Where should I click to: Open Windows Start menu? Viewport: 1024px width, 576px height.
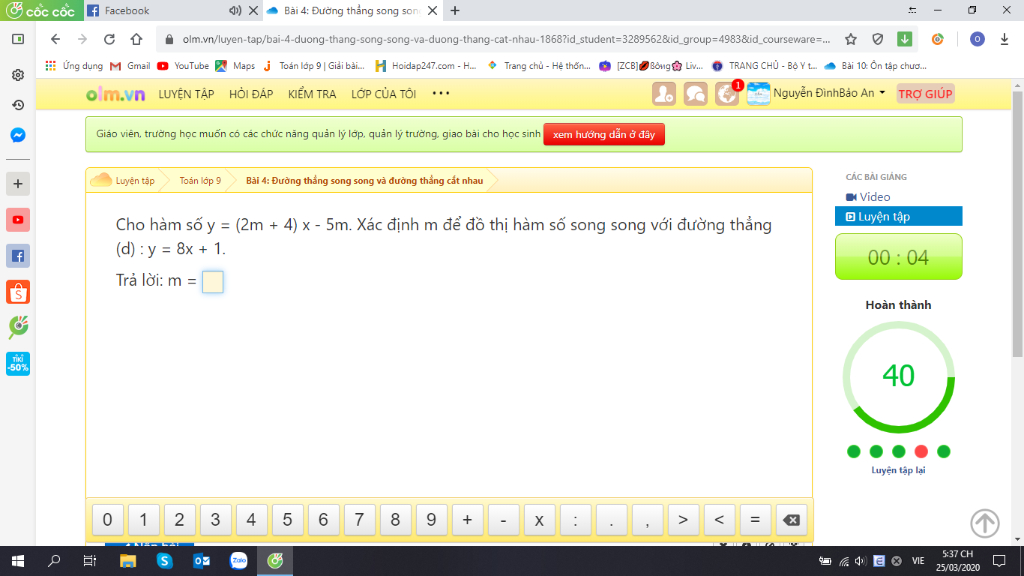[x=18, y=561]
